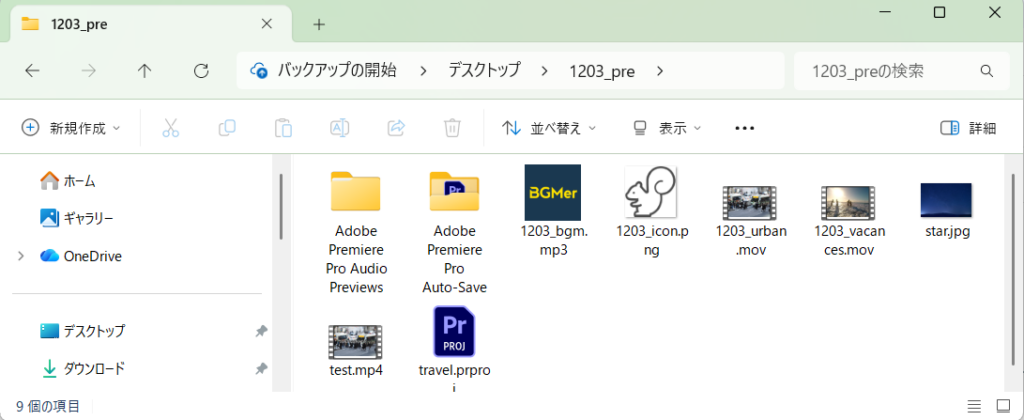Image resolution: width=1024 pixels, height=420 pixels.
Task: Open the 表示 view dropdown
Action: pyautogui.click(x=667, y=128)
